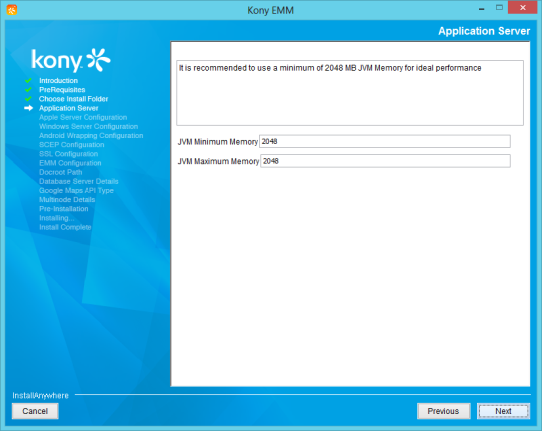The width and height of the screenshot is (542, 431).
Task: Click green checkmark beside Choose Install Folder
Action: point(28,99)
